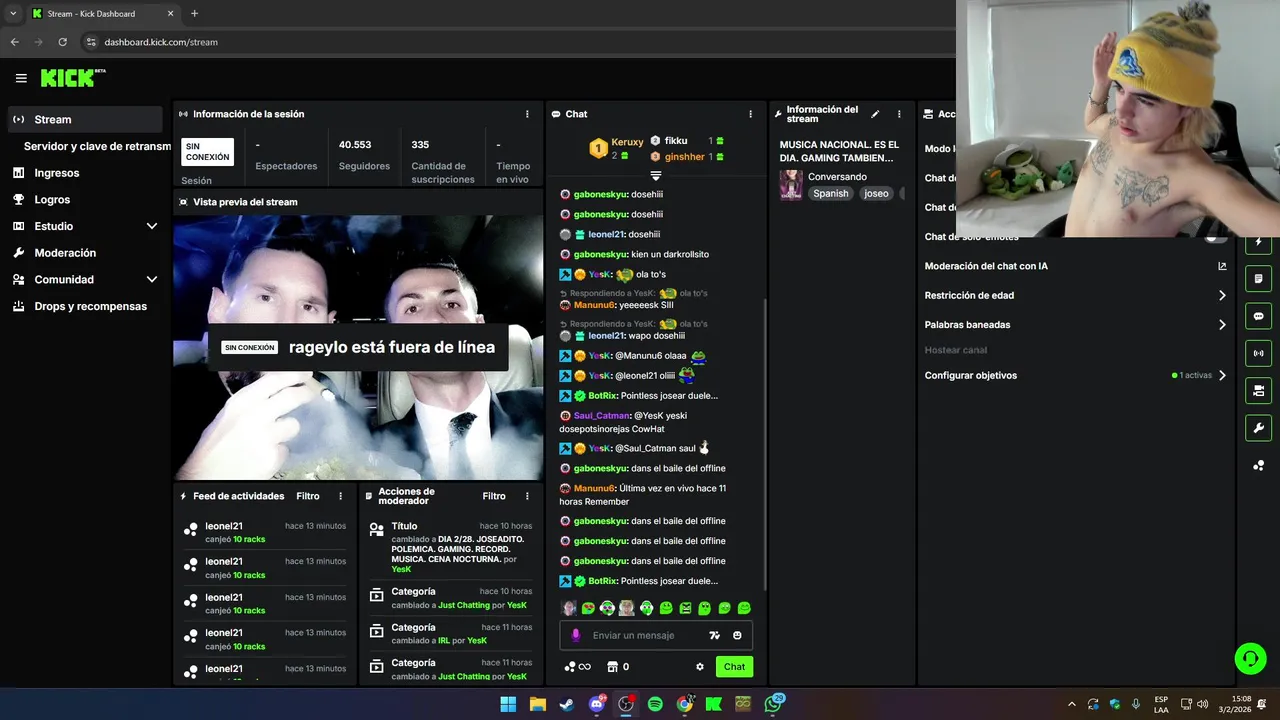Open Windows Start menu
This screenshot has width=1280, height=720.
[508, 704]
